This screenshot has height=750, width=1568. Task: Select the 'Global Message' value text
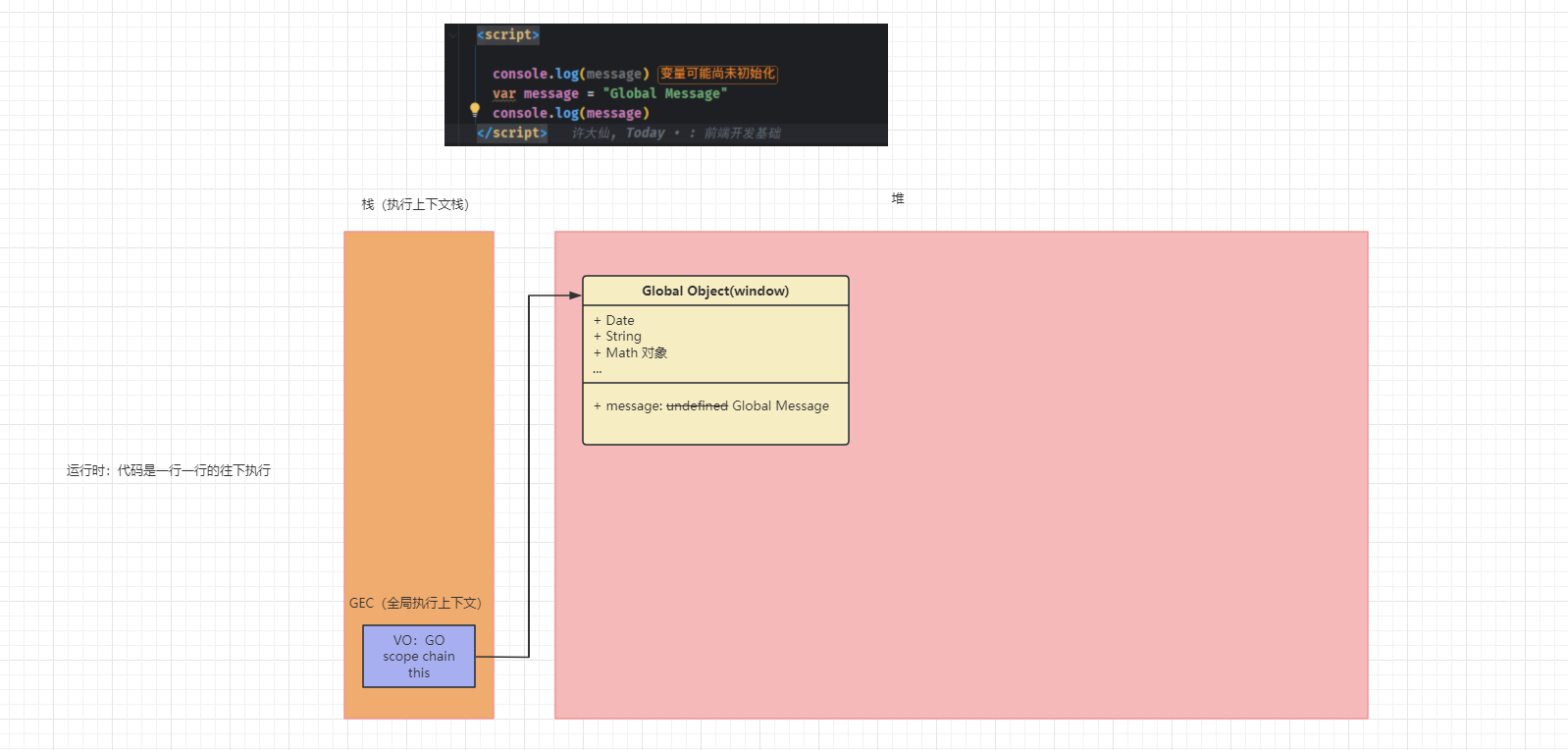pos(780,405)
